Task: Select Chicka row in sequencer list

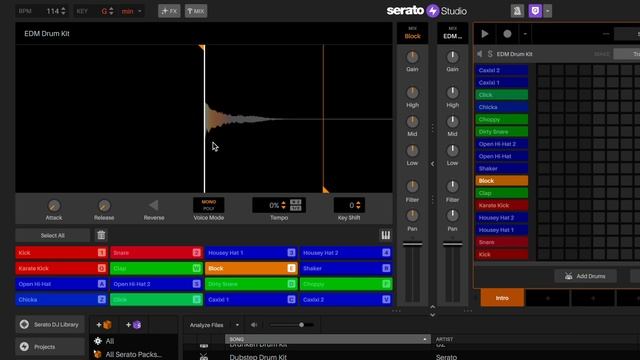Action: (x=502, y=107)
